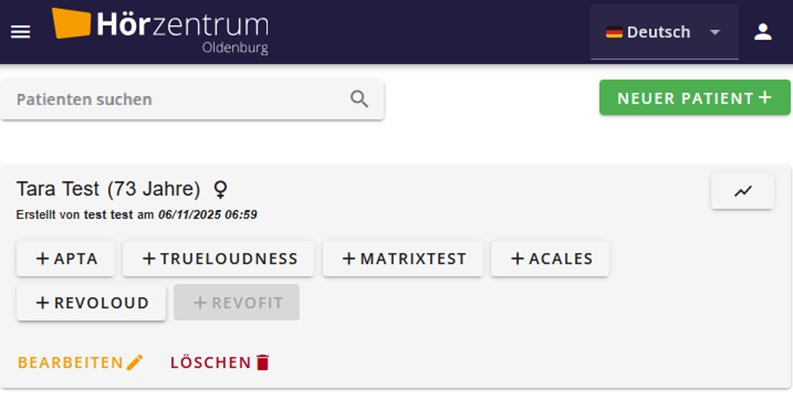Click the German flag icon
This screenshot has height=399, width=793.
click(x=614, y=32)
